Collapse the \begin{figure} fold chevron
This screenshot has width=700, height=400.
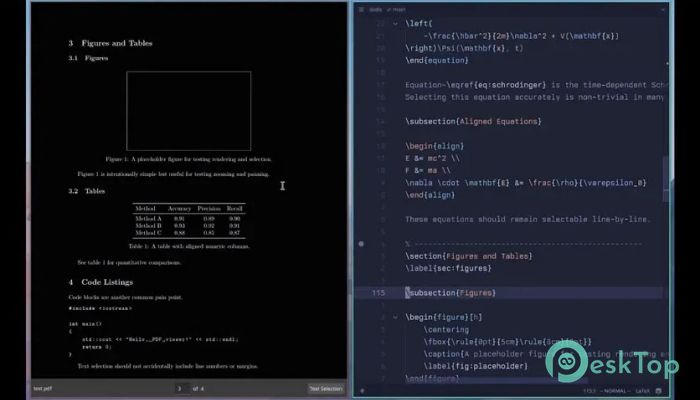click(x=395, y=317)
